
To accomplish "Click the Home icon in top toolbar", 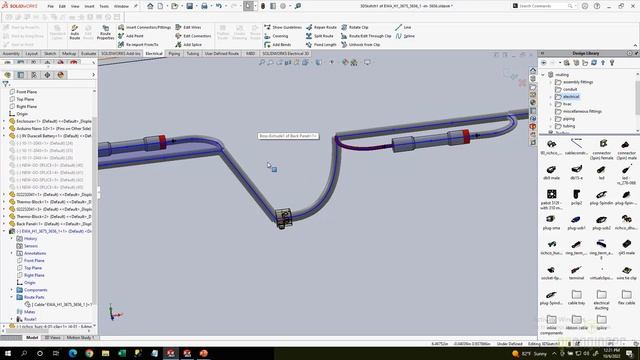I will [x=150, y=6].
